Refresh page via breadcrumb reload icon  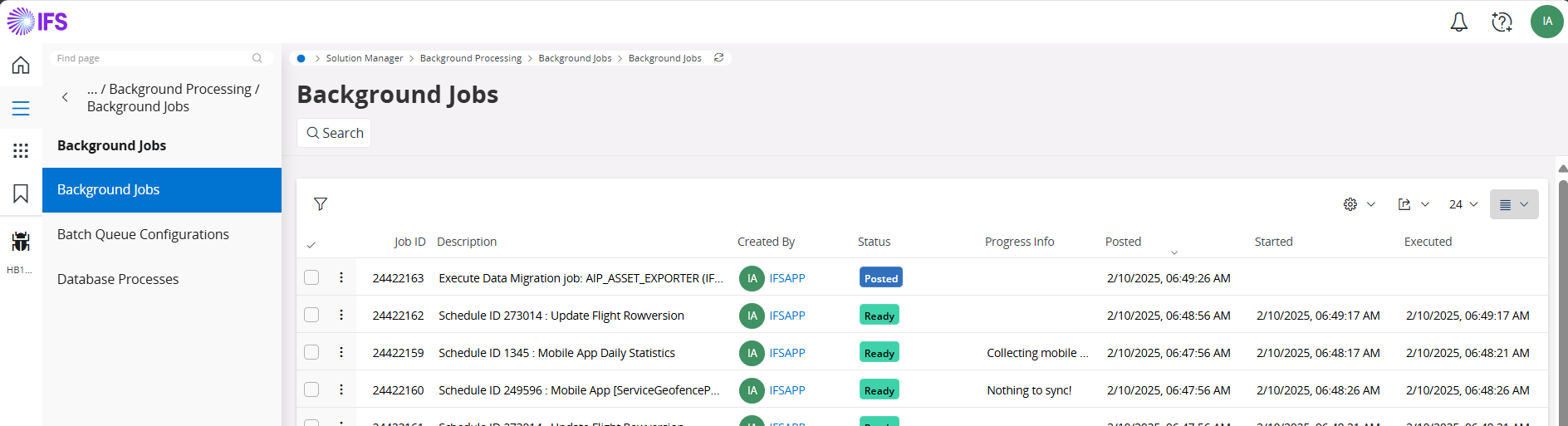[719, 58]
